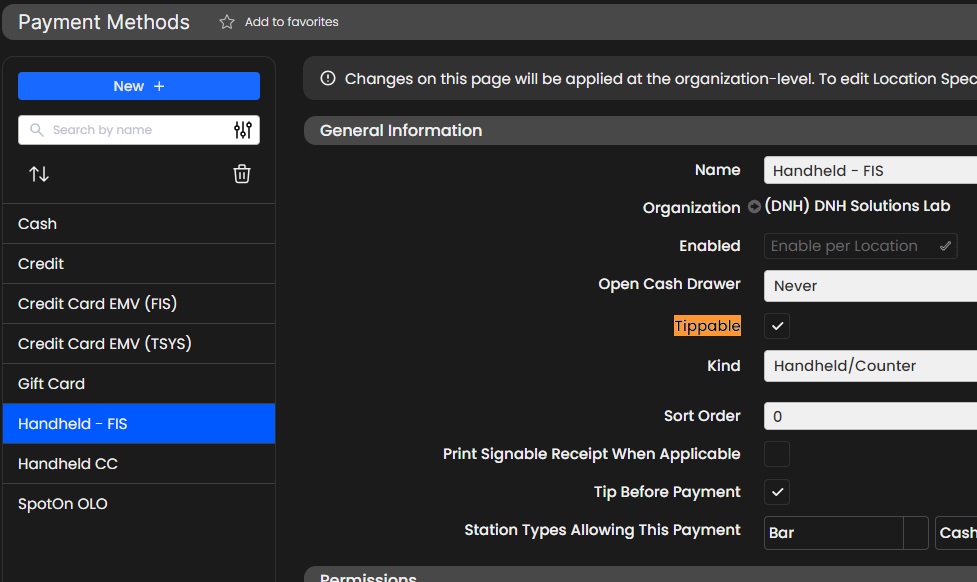Uncheck Tip Before Payment checkbox
Viewport: 977px width, 582px height.
coord(777,492)
